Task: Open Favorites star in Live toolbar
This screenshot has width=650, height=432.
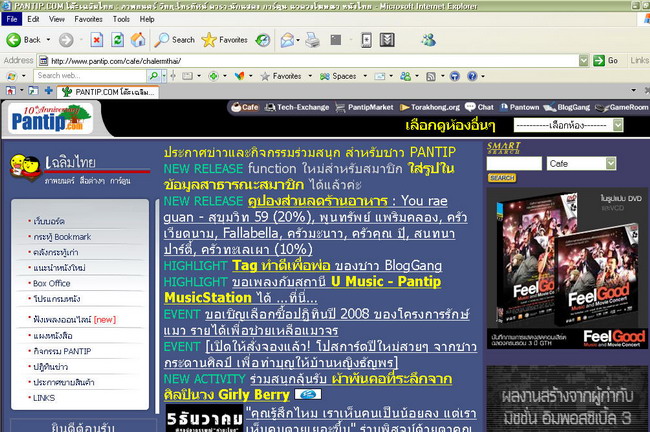Action: click(265, 76)
